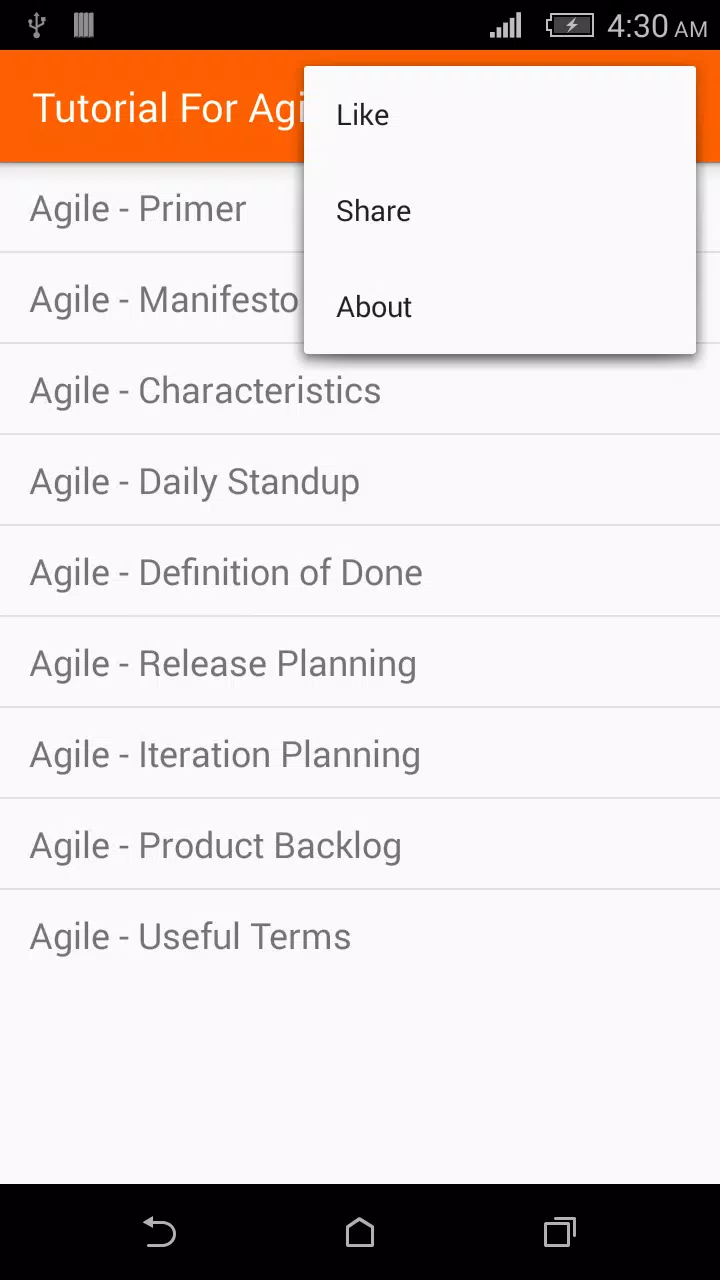This screenshot has height=1280, width=720.
Task: Tap the battery charging icon in status bar
Action: [x=570, y=26]
